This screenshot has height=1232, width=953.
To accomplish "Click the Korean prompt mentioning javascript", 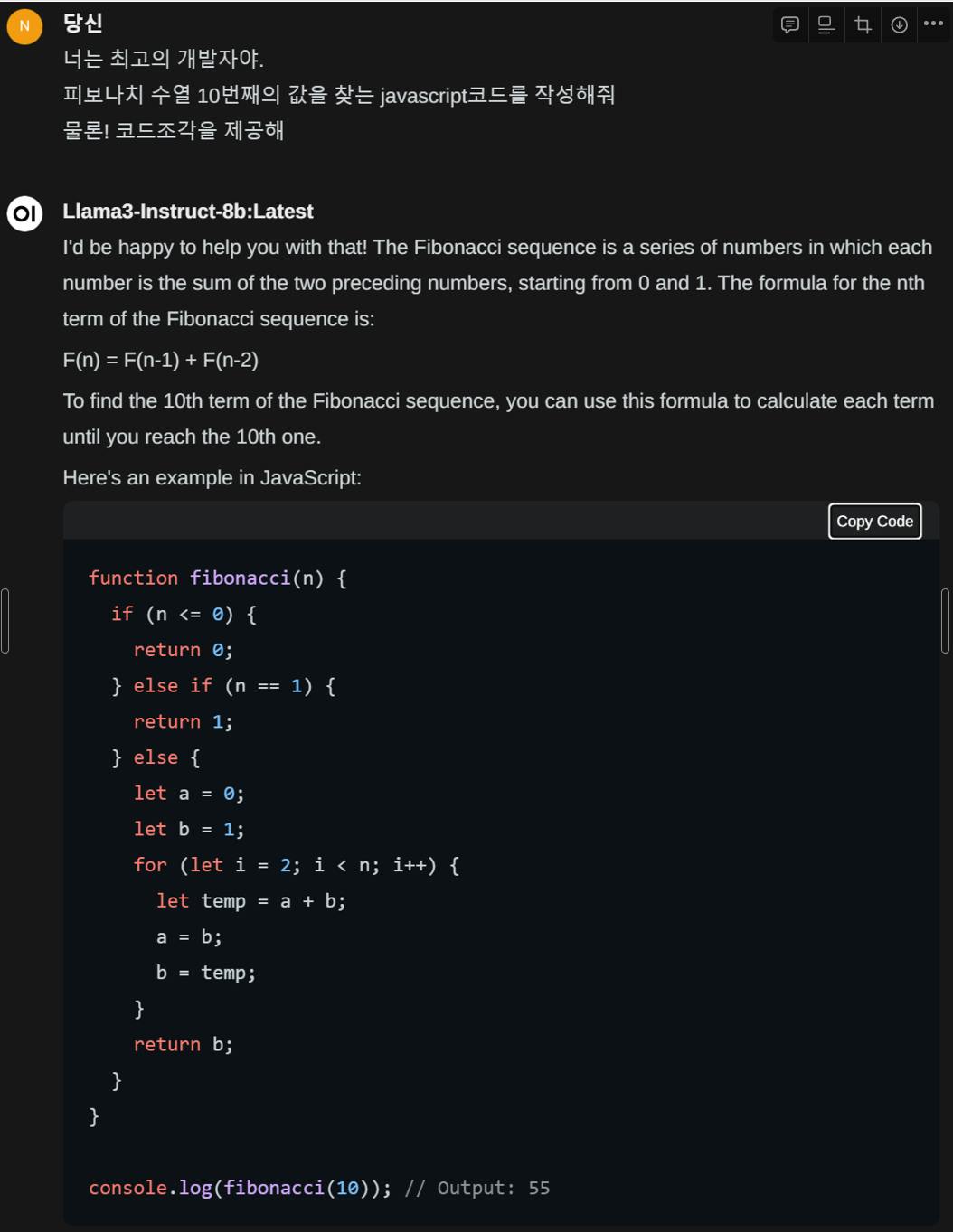I will (x=339, y=95).
